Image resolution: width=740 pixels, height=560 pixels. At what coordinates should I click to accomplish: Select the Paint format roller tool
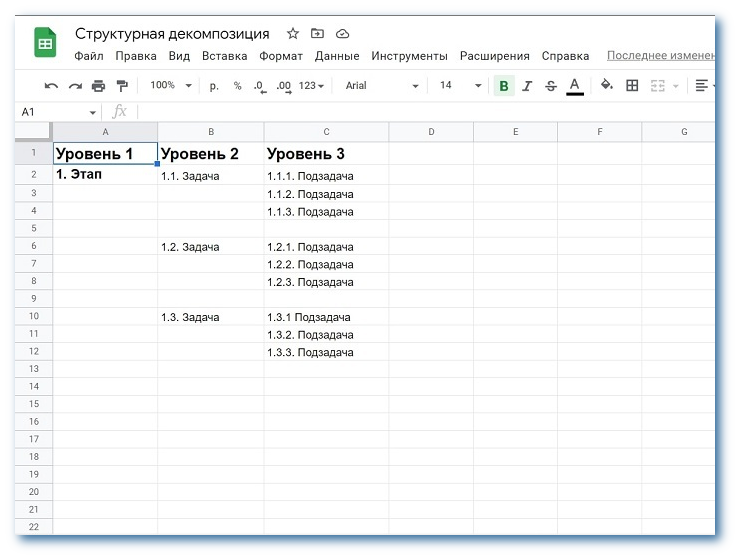122,86
